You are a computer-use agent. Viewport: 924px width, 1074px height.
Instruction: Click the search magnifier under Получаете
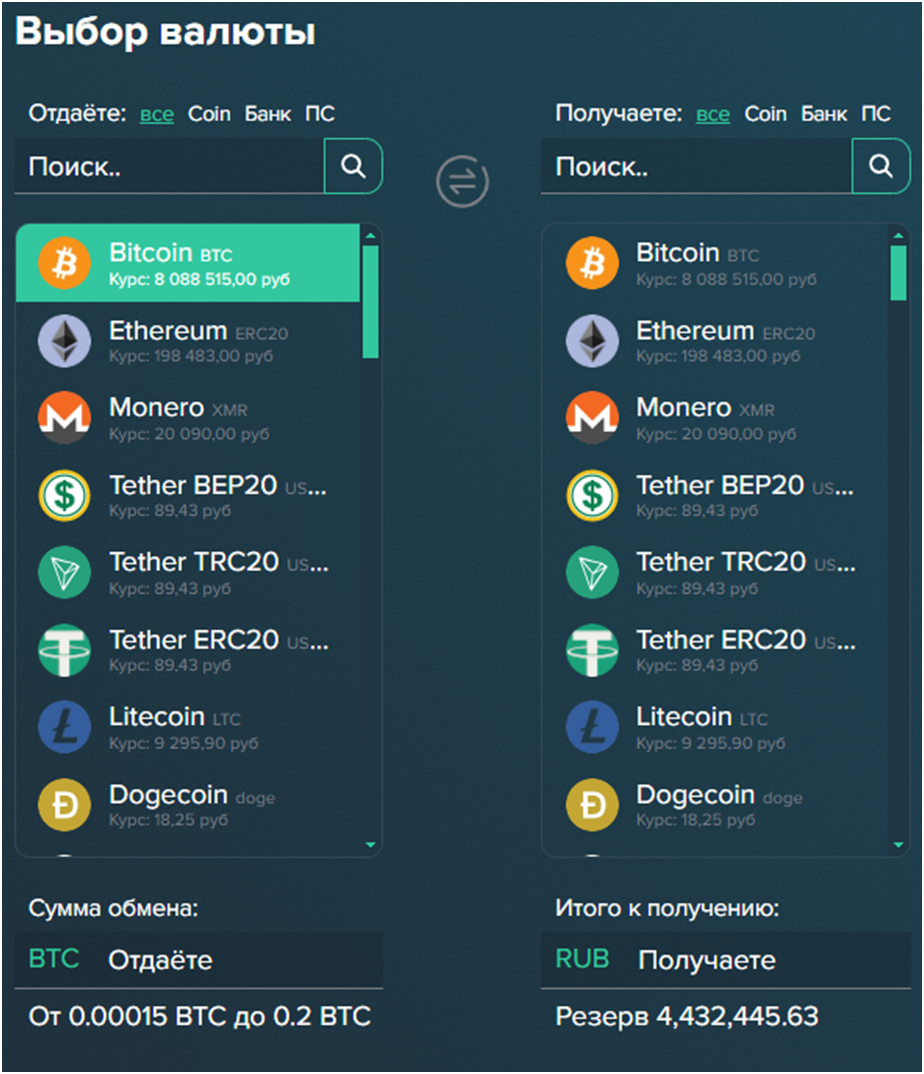tap(881, 166)
